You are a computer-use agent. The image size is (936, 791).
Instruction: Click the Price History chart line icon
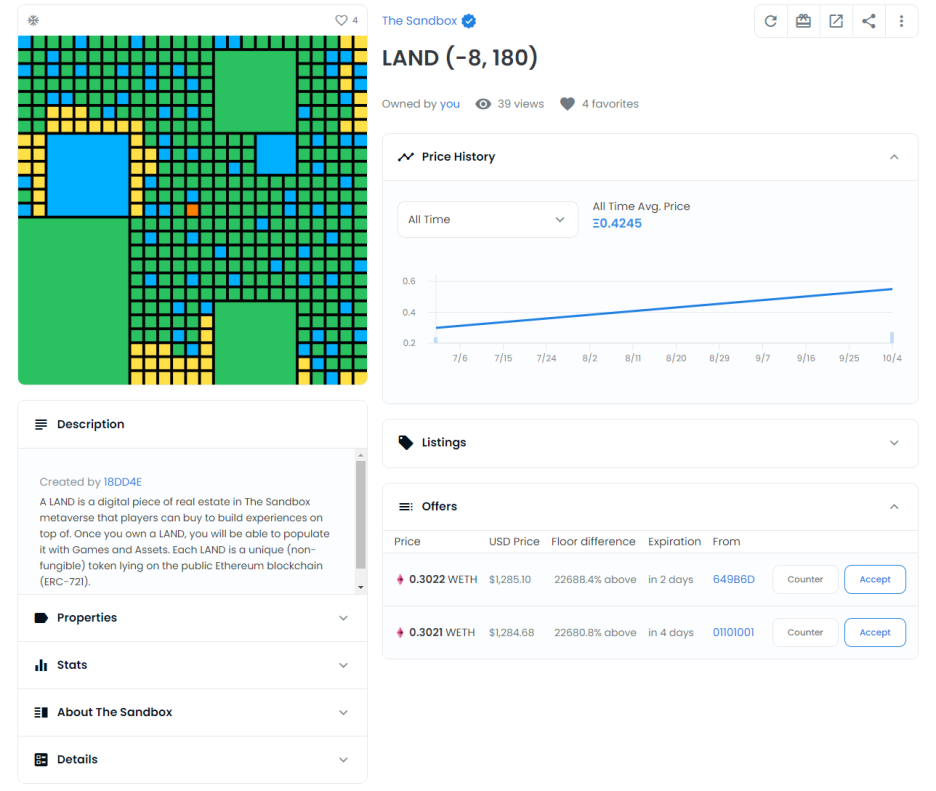tap(406, 157)
